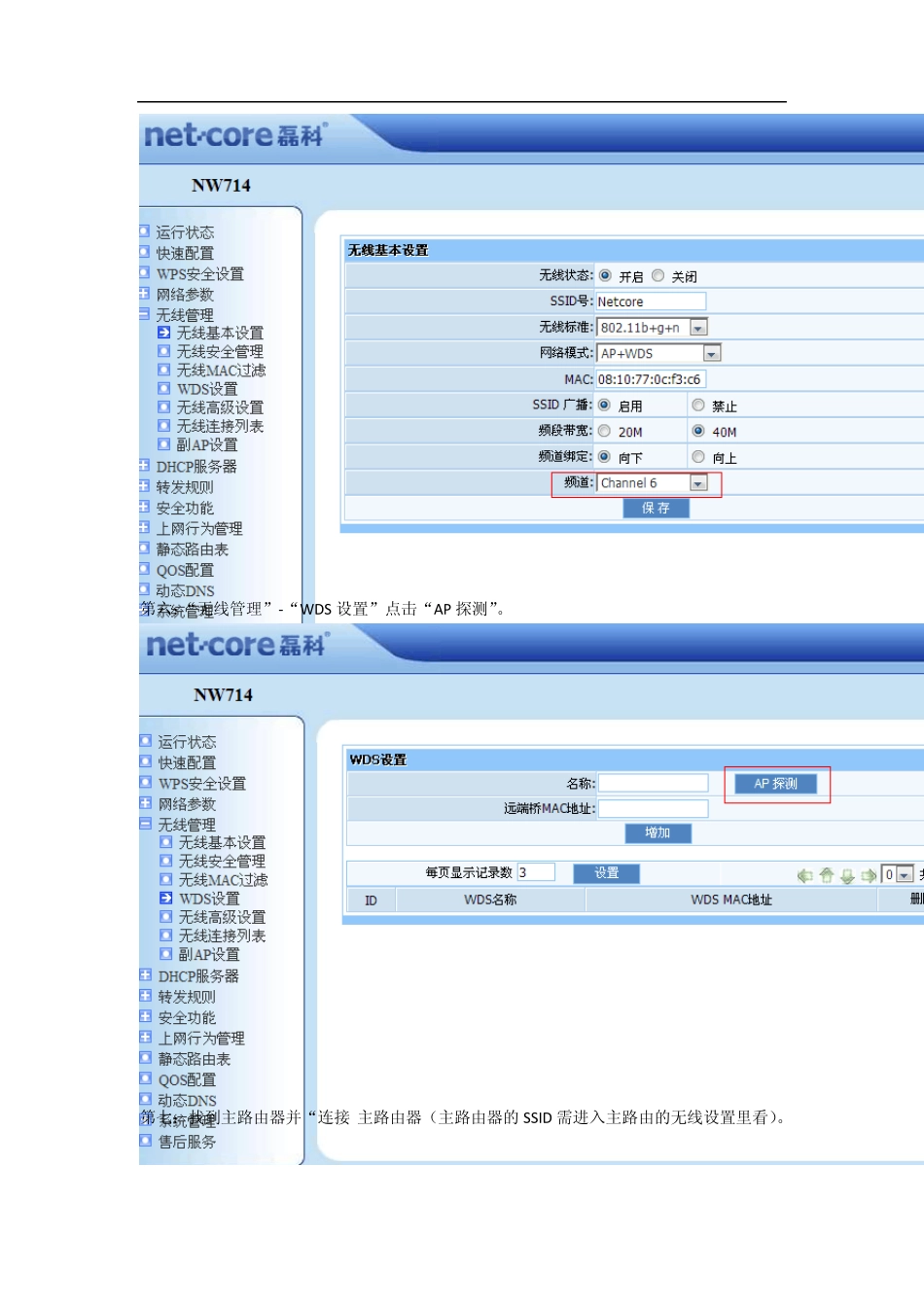Click the 无线安全管理 icon on the WDS设置 page sidebar
The image size is (924, 1307).
(165, 861)
